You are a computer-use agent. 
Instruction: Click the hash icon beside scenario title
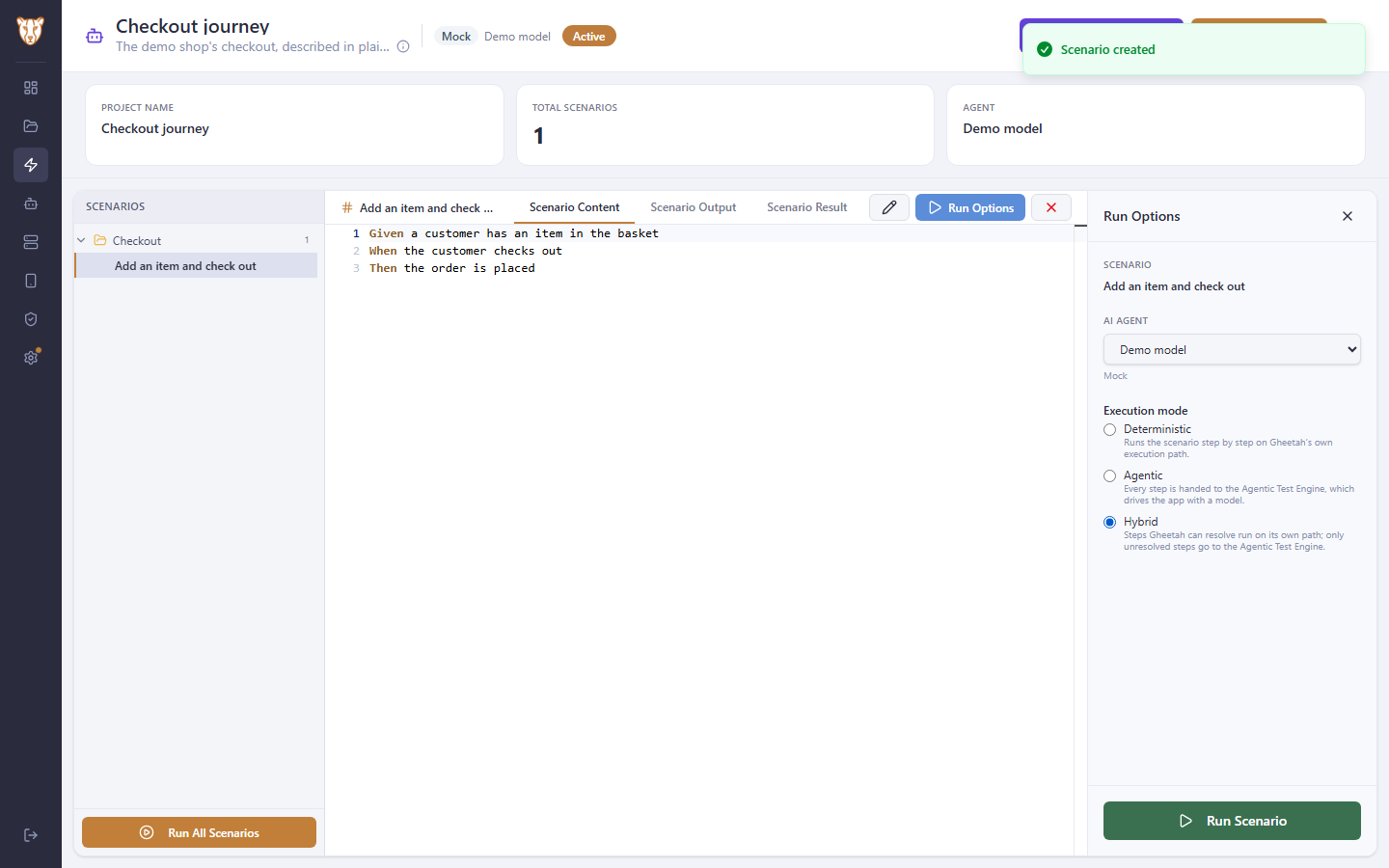[x=347, y=207]
